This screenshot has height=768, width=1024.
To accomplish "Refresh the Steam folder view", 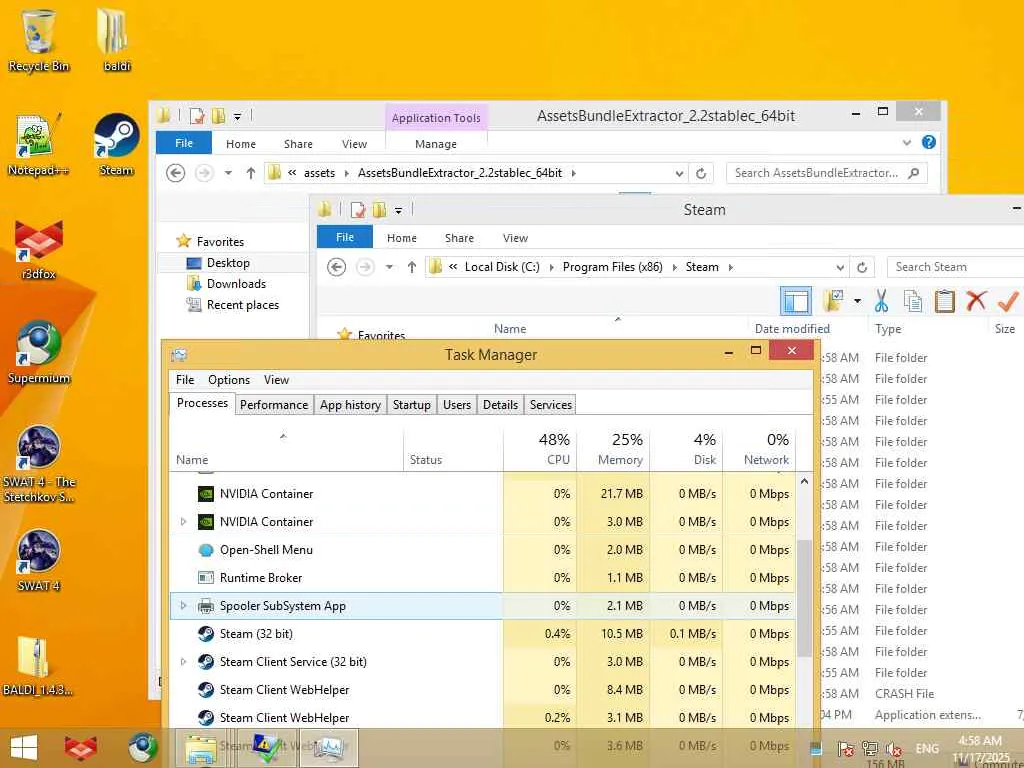I will click(862, 267).
